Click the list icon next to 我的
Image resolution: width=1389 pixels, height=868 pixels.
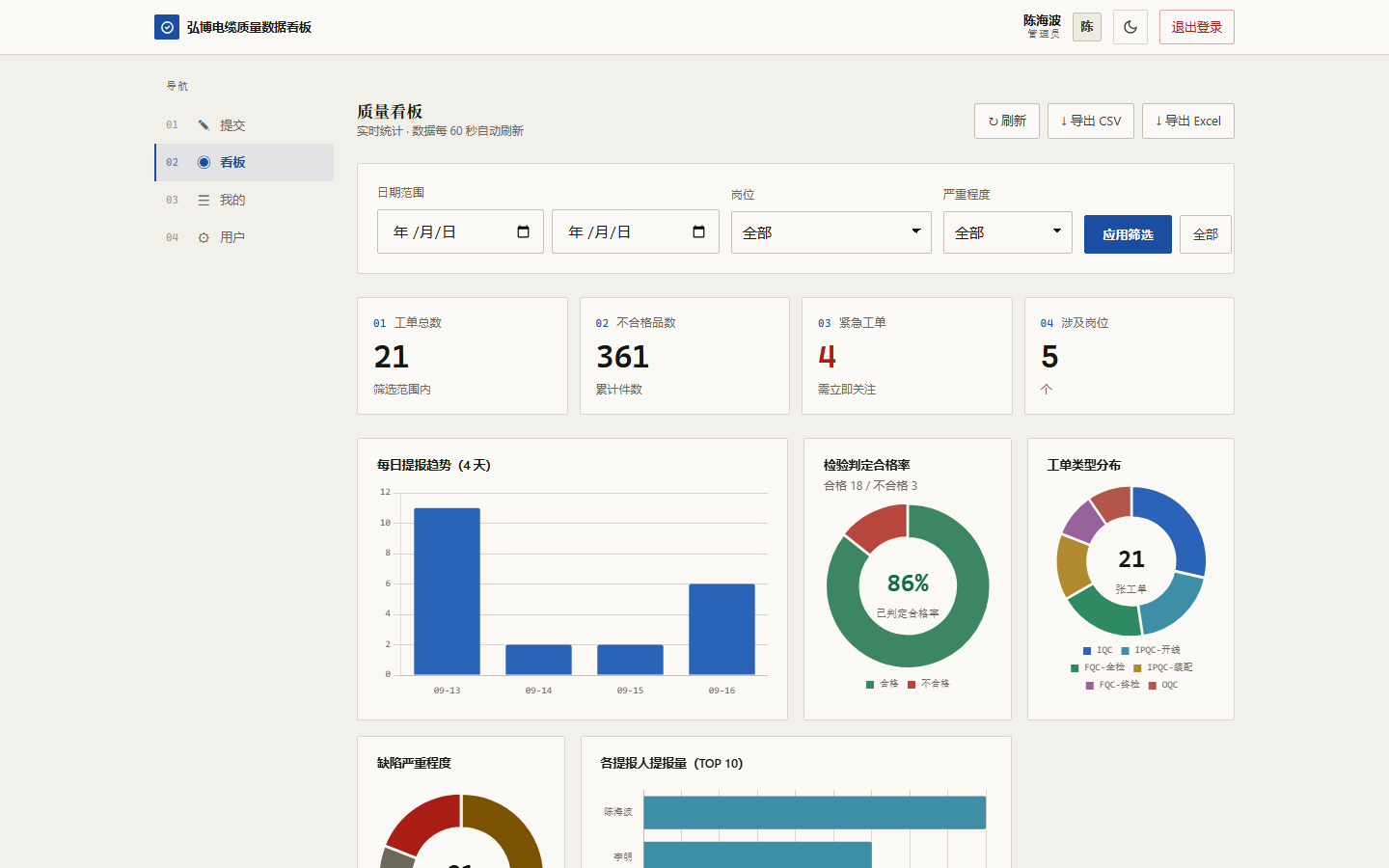pyautogui.click(x=204, y=200)
